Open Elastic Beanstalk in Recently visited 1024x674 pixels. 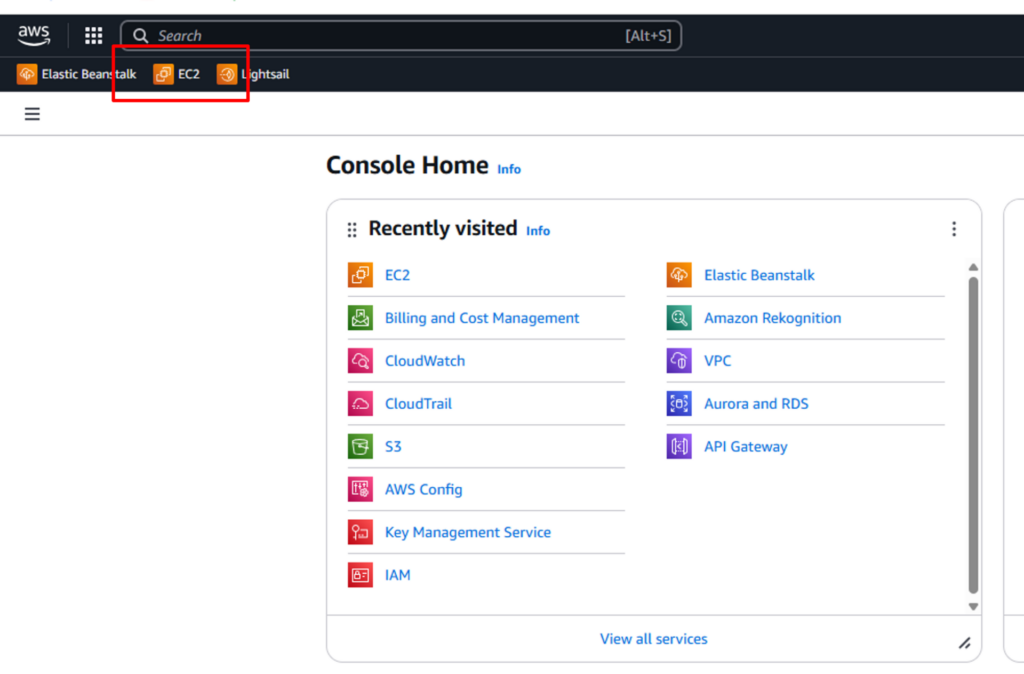760,275
